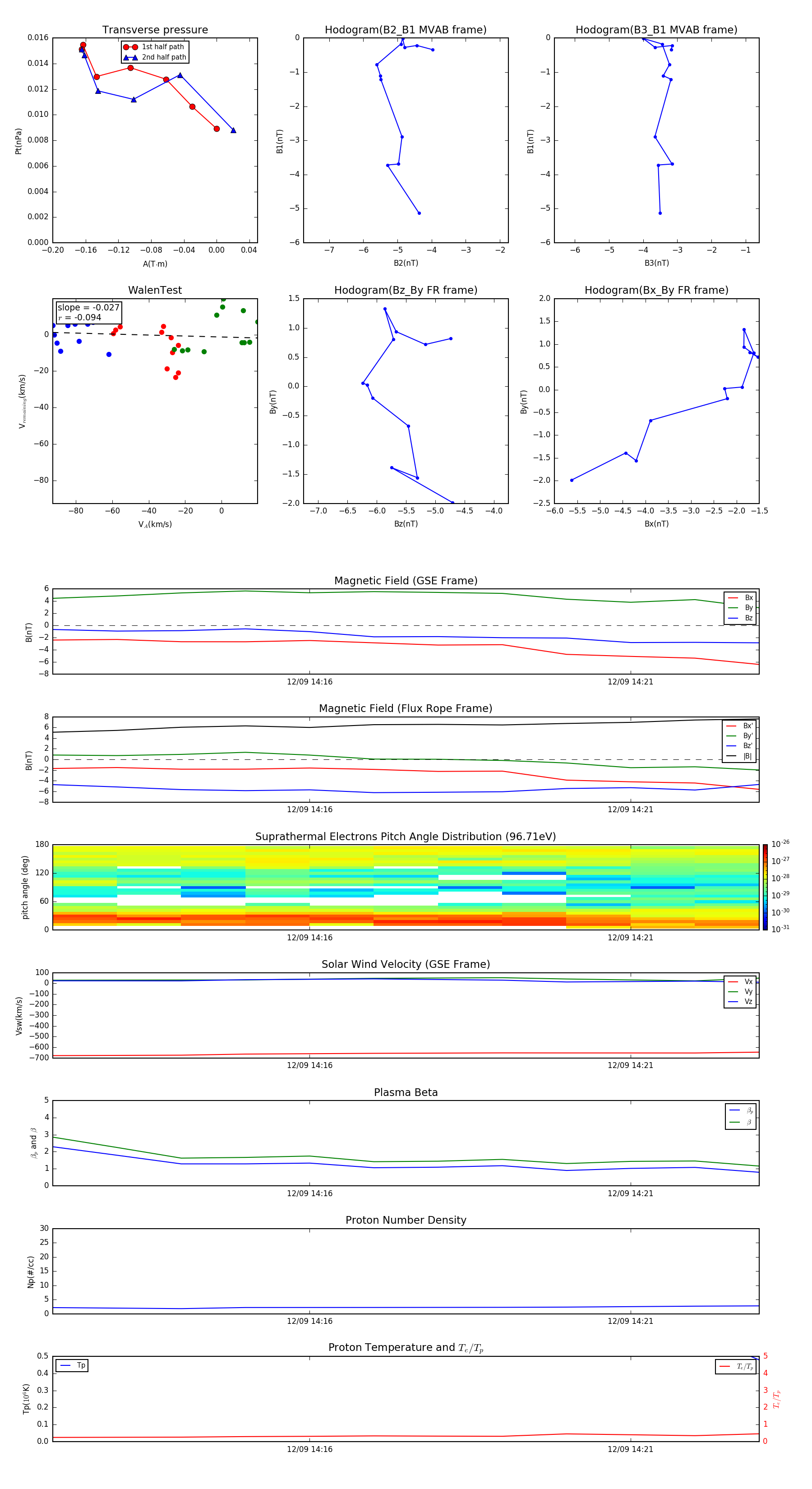
Task: Click the 'B2(nT)' x-axis label
Action: click(406, 263)
